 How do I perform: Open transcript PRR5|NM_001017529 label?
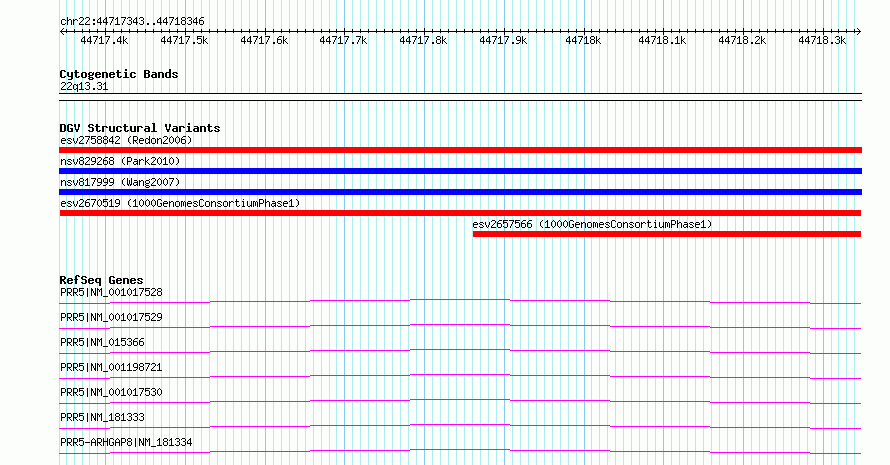111,317
